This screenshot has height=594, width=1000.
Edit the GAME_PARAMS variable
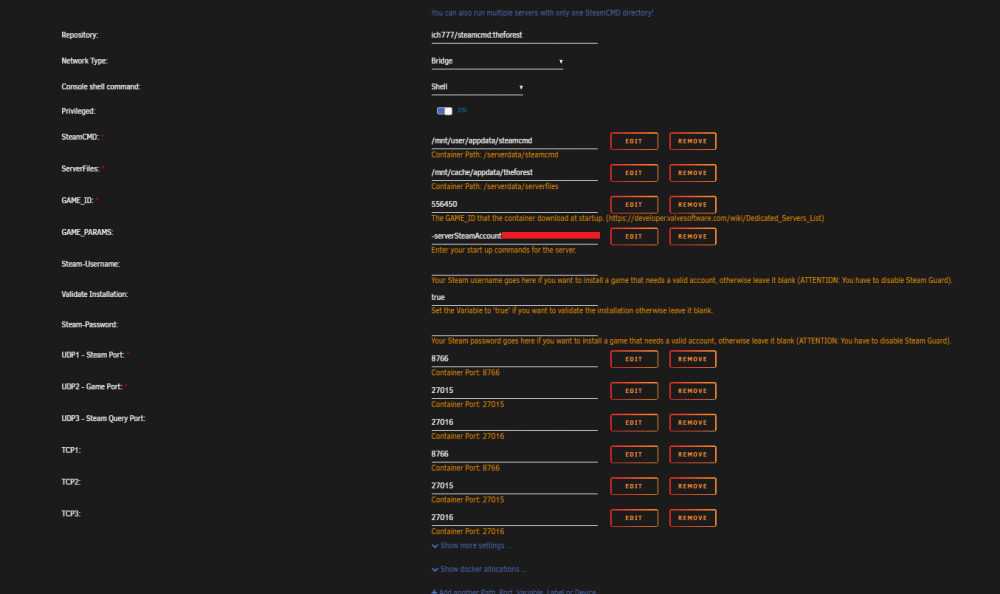634,237
